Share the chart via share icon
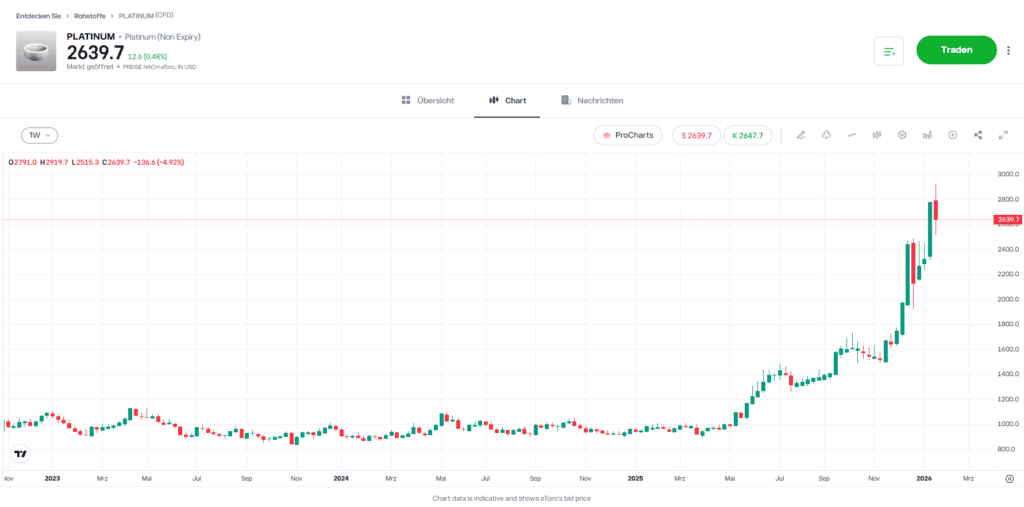Screen dimensions: 1024x507 [977, 135]
